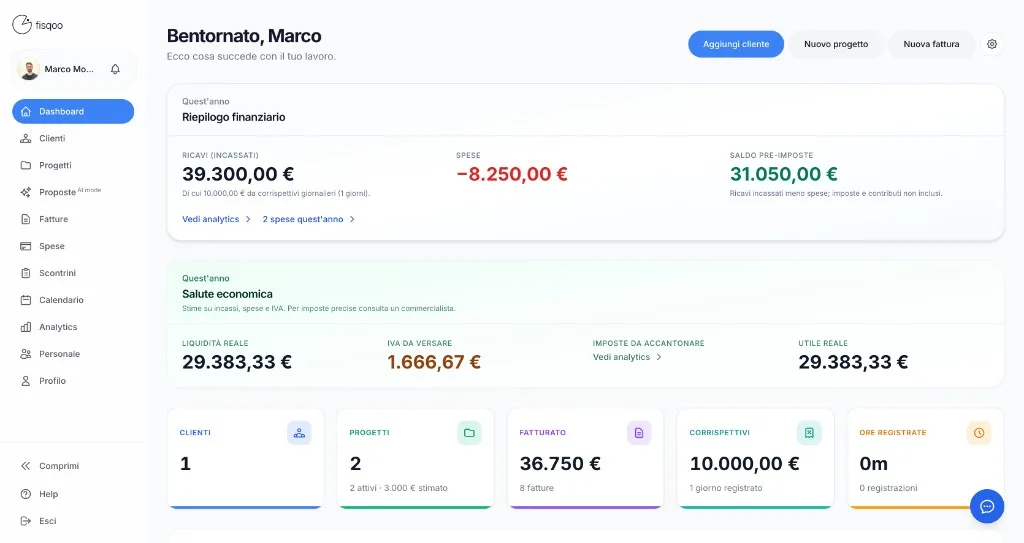Click the Corrispettivi card receipt icon
Image resolution: width=1024 pixels, height=543 pixels.
click(809, 433)
